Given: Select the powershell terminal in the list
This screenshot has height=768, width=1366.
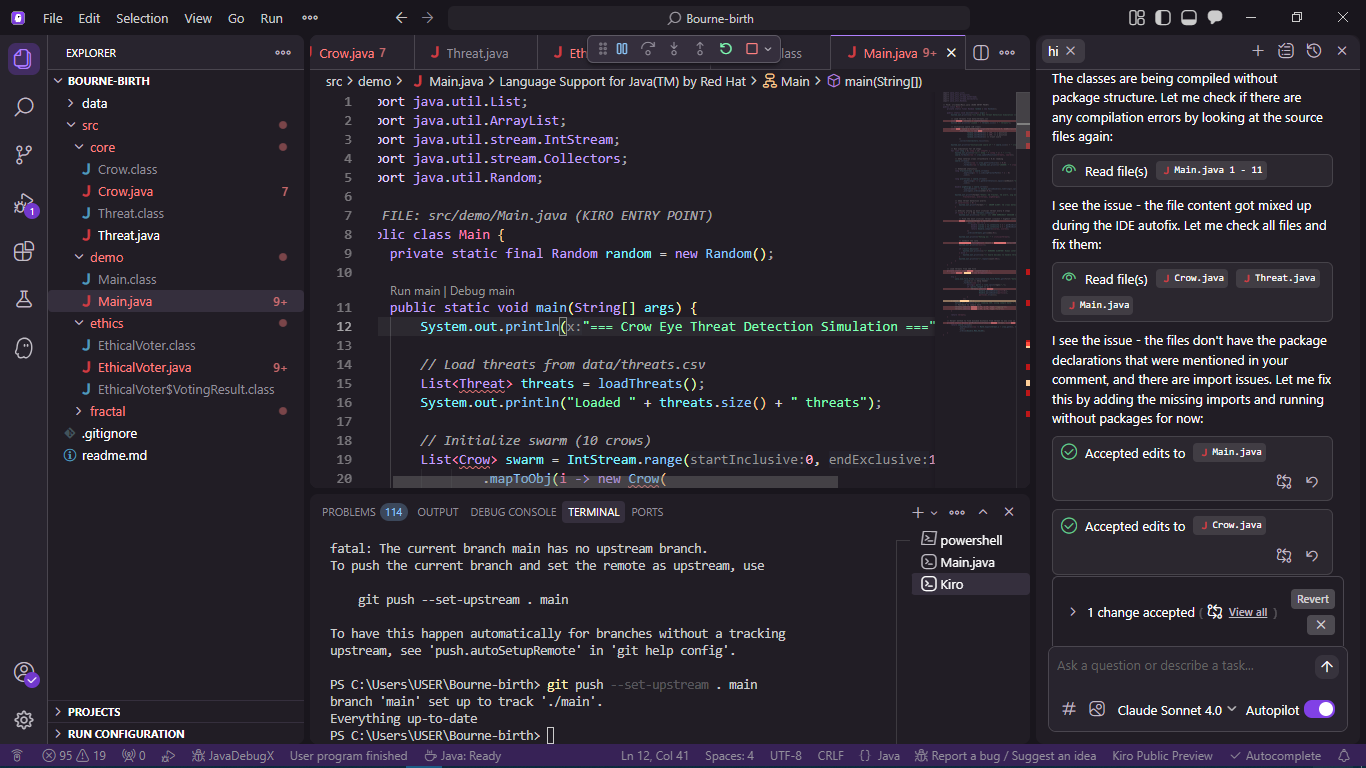Looking at the screenshot, I should 970,540.
